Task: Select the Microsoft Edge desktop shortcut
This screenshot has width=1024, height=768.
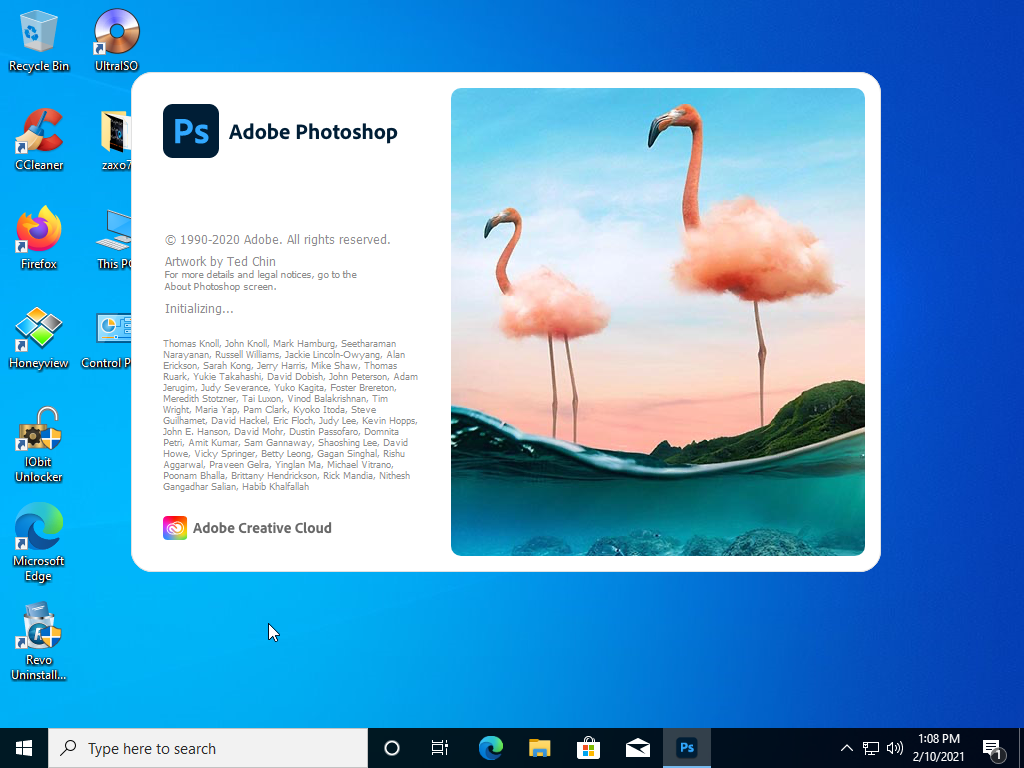Action: click(x=39, y=543)
